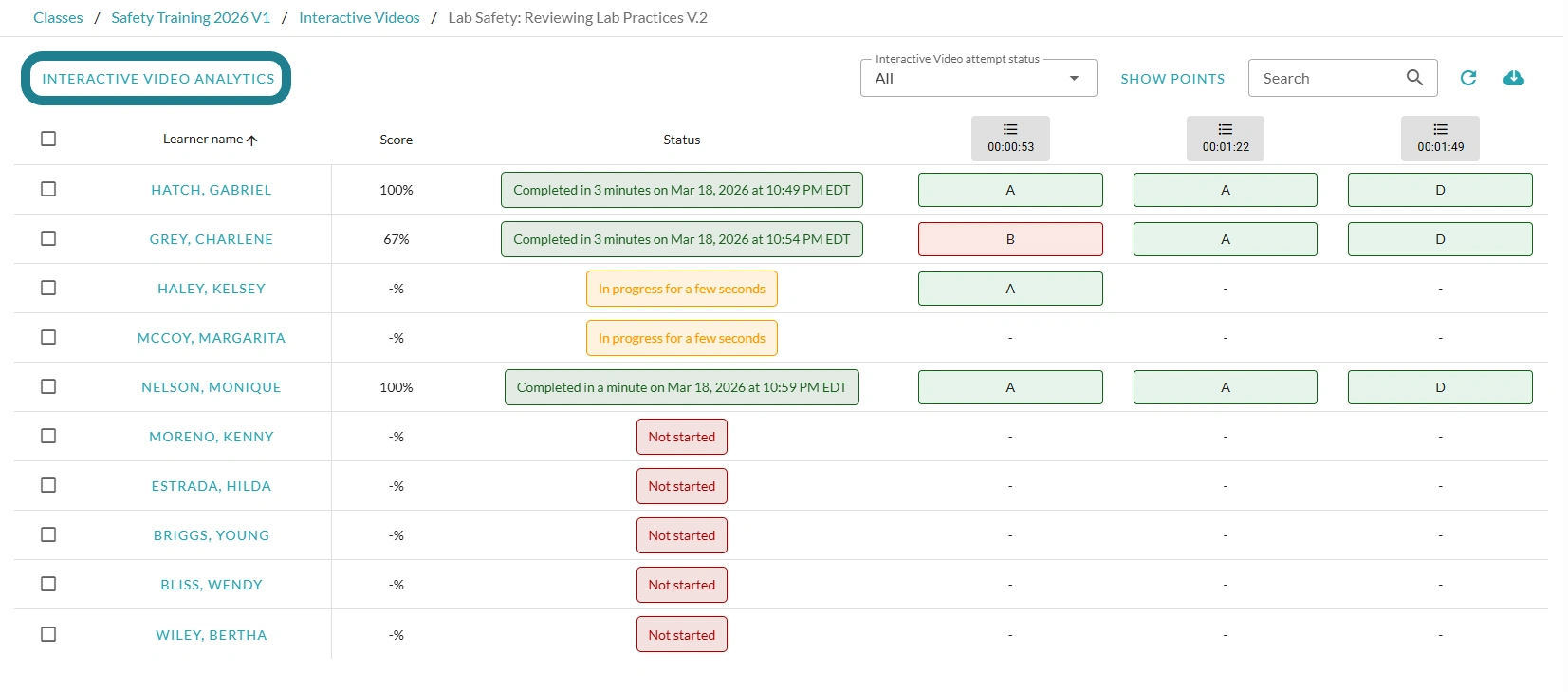Click Haley, Kelsey's answer A cell

(x=1010, y=289)
